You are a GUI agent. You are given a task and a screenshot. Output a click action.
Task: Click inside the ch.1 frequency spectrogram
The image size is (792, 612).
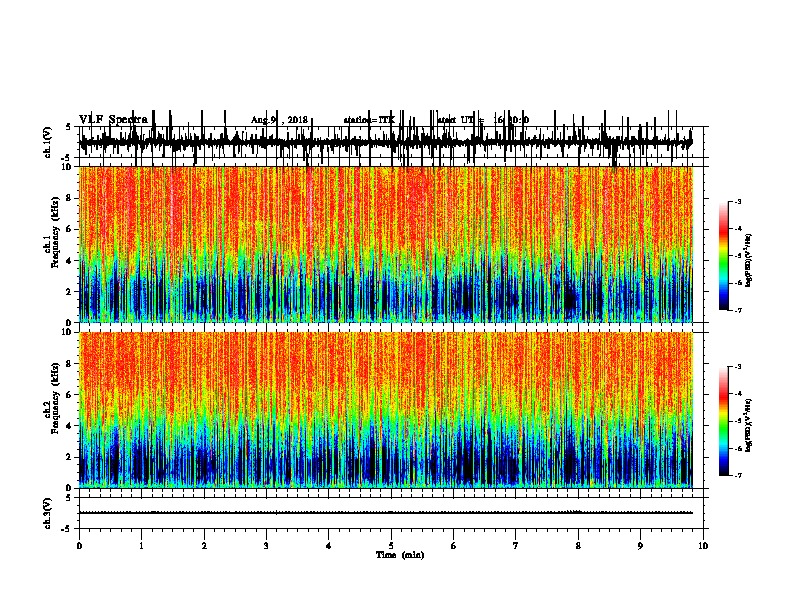[385, 244]
